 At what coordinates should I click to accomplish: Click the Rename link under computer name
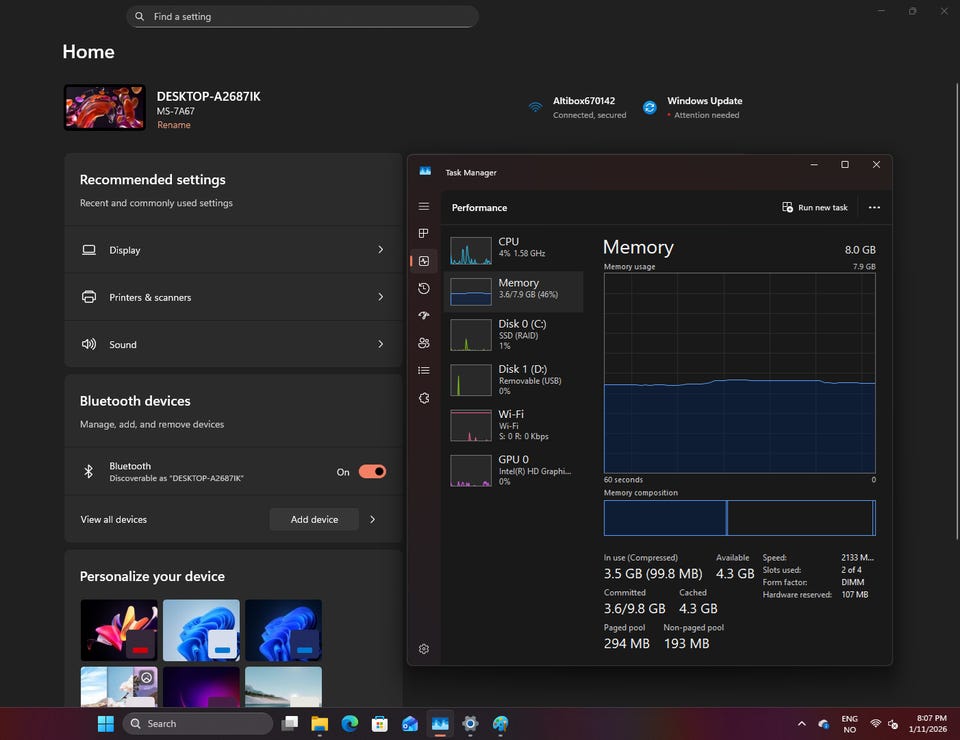[x=174, y=125]
